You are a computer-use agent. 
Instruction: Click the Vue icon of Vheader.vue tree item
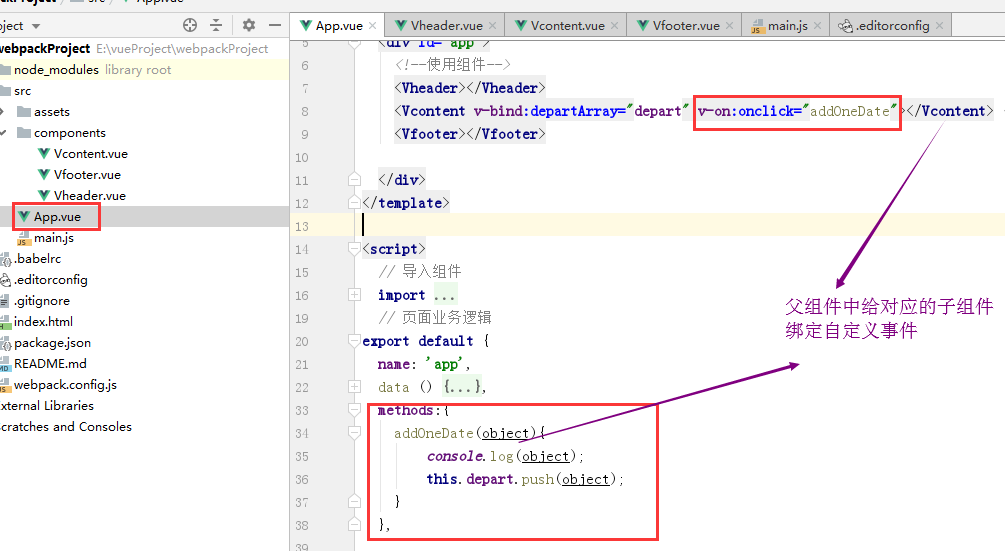pyautogui.click(x=44, y=196)
